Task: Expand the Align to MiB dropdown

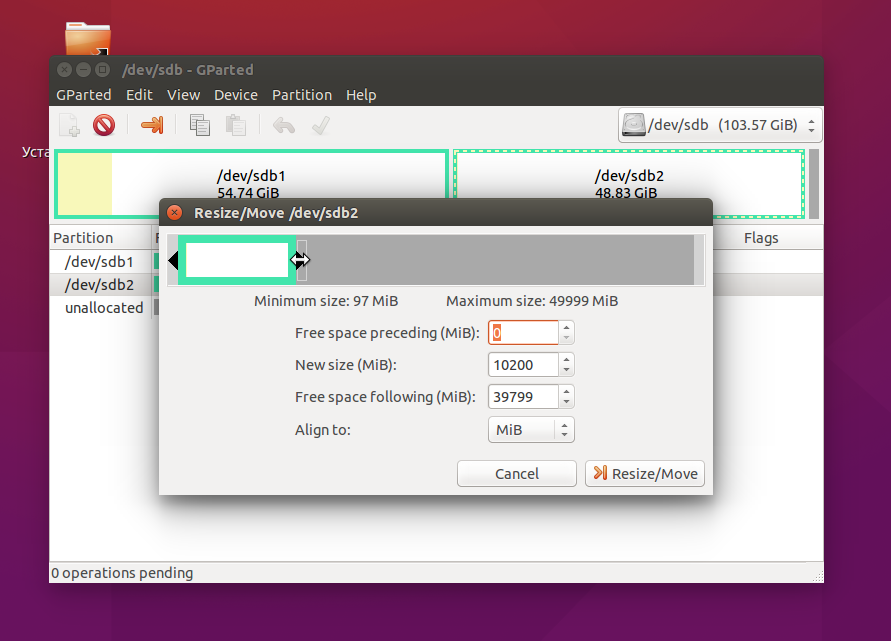Action: click(x=531, y=430)
